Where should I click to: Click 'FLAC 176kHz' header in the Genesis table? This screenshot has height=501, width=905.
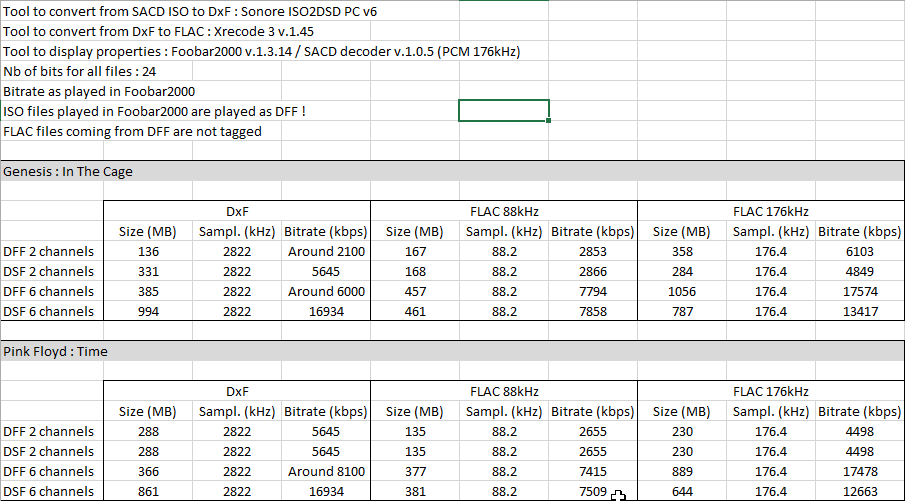[x=771, y=211]
